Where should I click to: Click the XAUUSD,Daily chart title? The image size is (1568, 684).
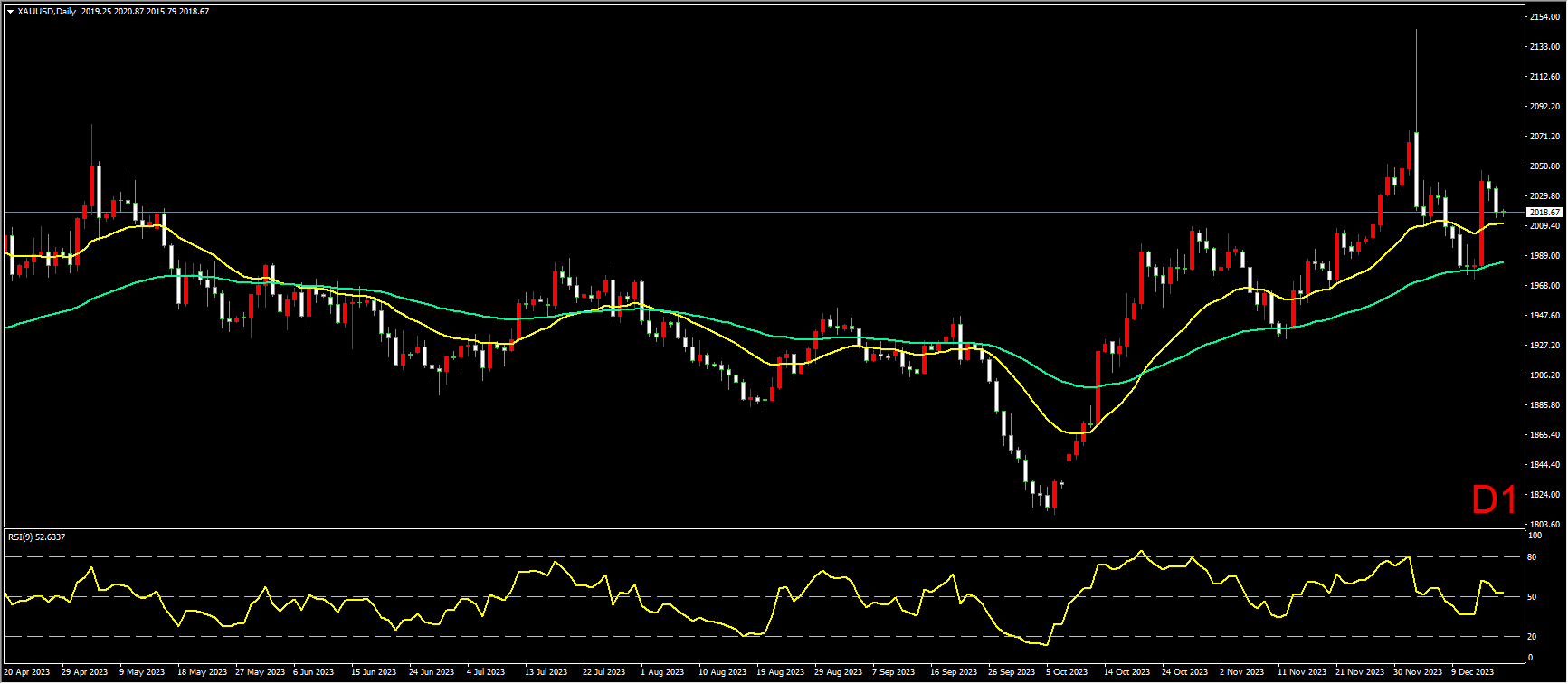coord(46,12)
